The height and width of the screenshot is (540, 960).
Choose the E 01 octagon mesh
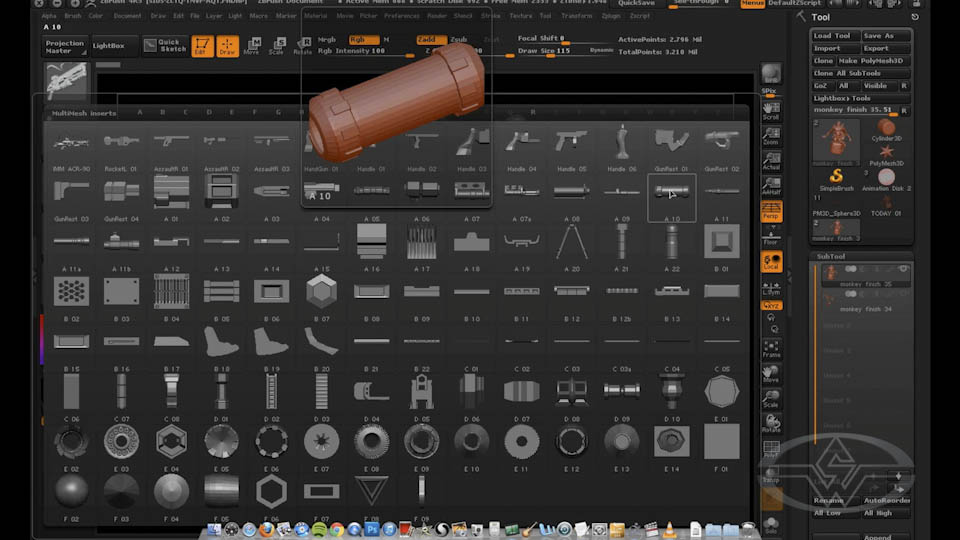[722, 397]
